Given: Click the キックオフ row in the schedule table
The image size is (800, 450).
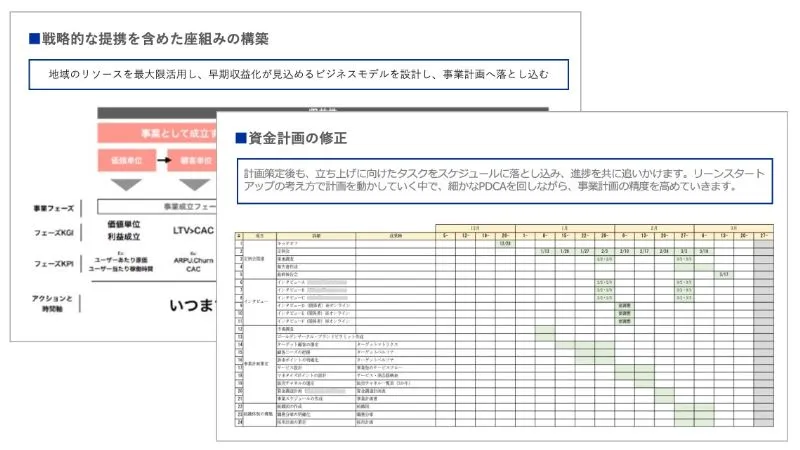Looking at the screenshot, I should tap(505, 244).
